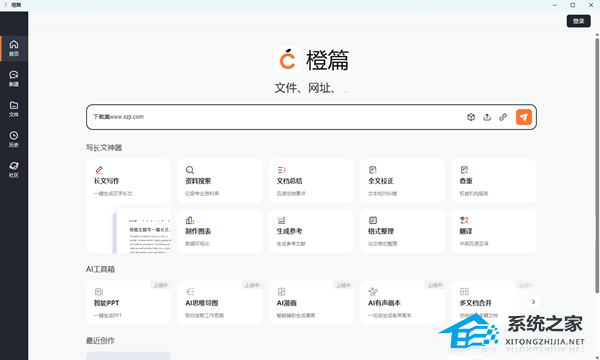600x360 pixels.
Task: Select the 全文校正 title text
Action: [x=381, y=181]
